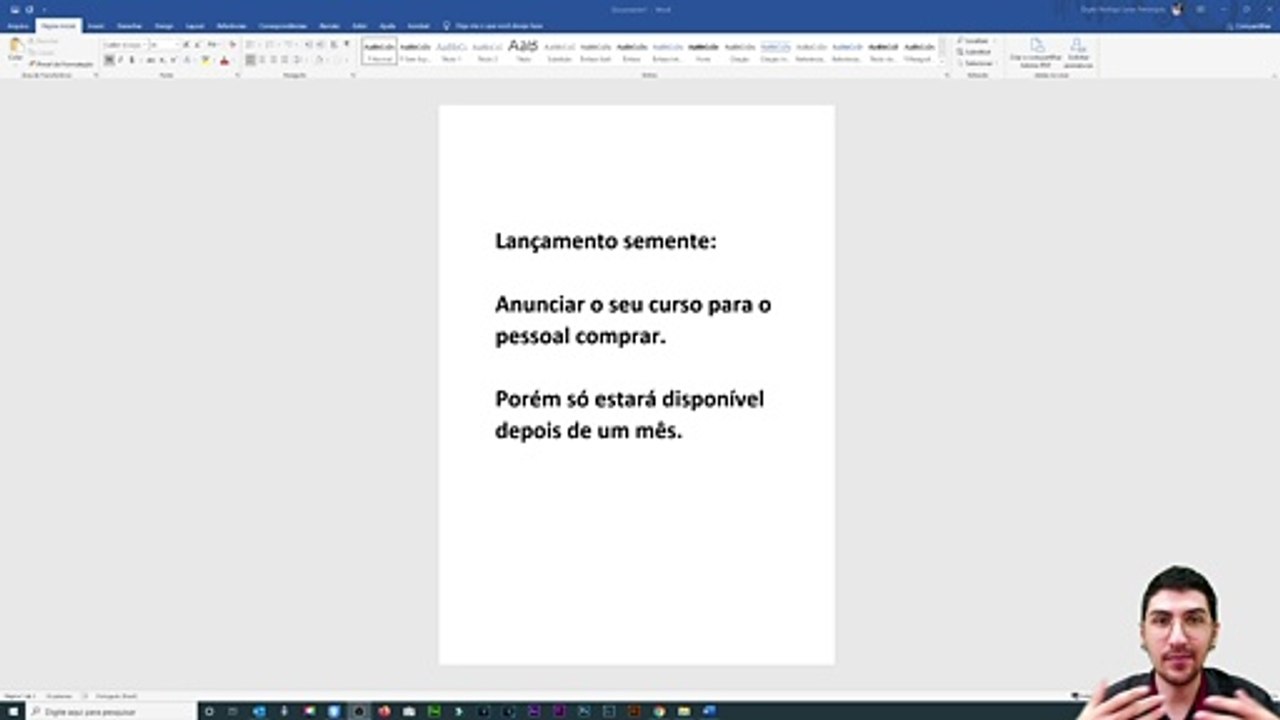Click the Windows taskbar search box
The height and width of the screenshot is (720, 1280).
tap(110, 712)
